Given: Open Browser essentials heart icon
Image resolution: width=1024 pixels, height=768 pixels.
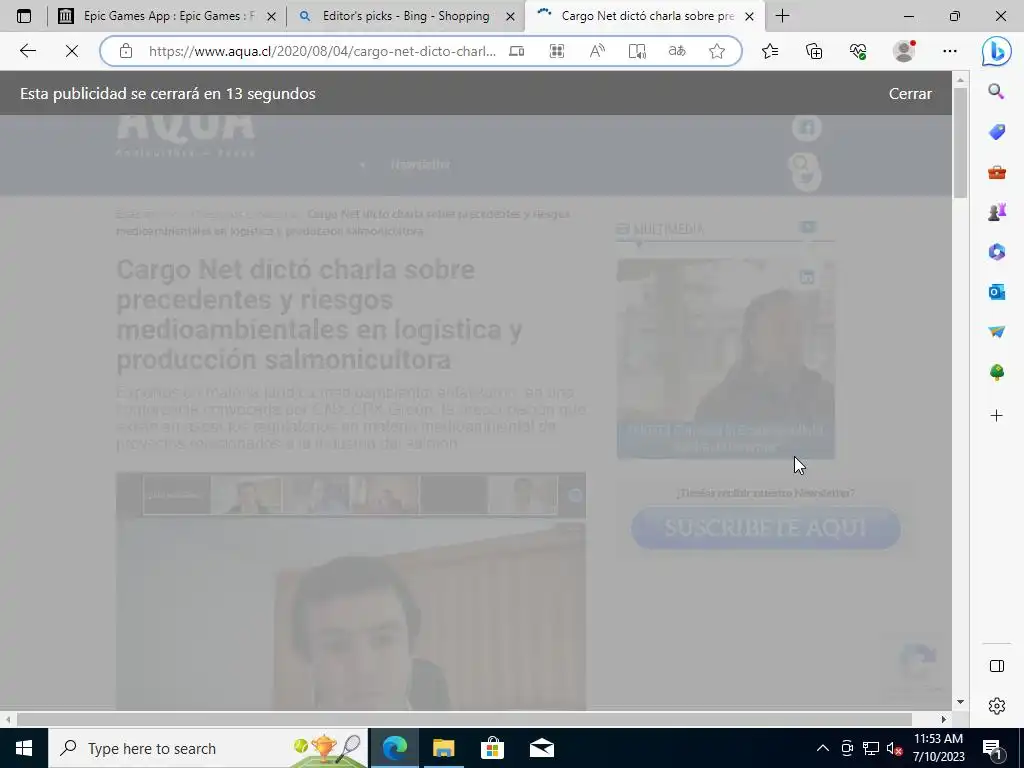Looking at the screenshot, I should click(x=858, y=51).
